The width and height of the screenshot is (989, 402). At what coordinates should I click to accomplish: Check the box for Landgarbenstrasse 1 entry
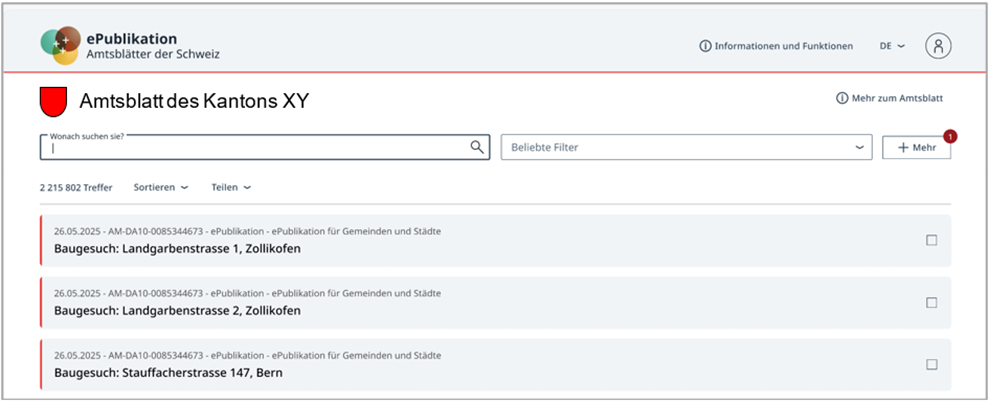pyautogui.click(x=931, y=240)
